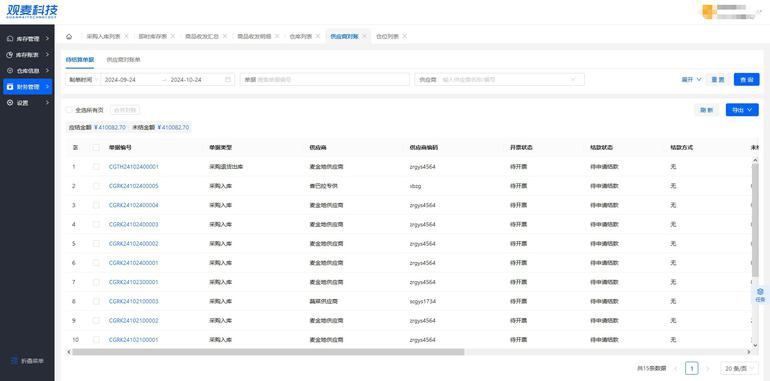Go to next page arrow
Image resolution: width=770 pixels, height=381 pixels.
pyautogui.click(x=708, y=368)
